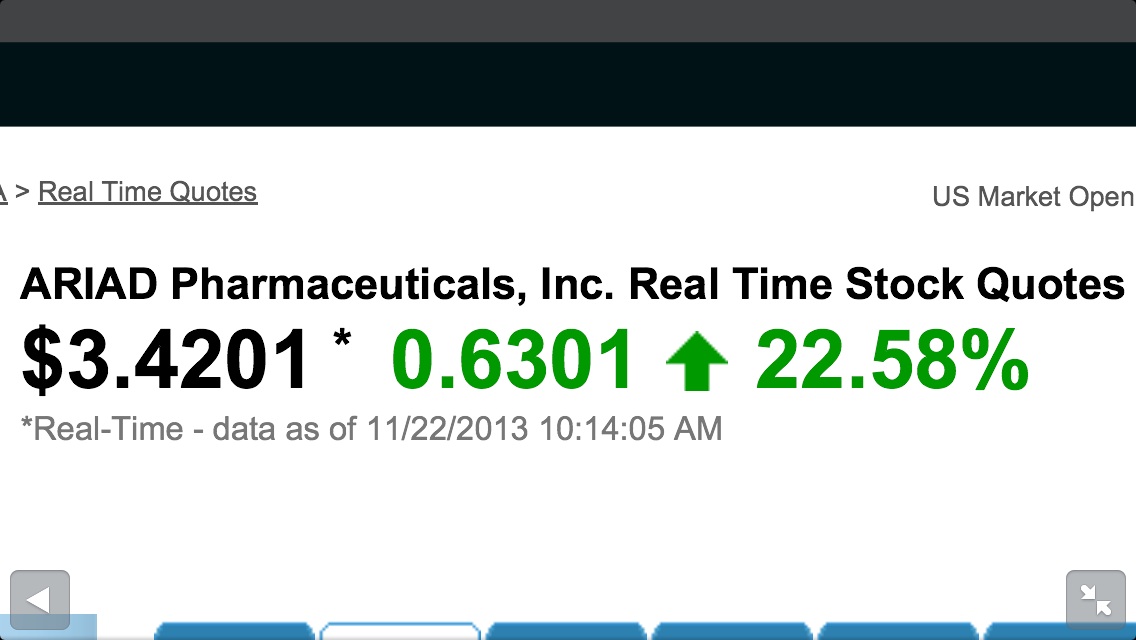Image resolution: width=1136 pixels, height=640 pixels.
Task: Select the fourth blue tab at bottom
Action: point(731,633)
